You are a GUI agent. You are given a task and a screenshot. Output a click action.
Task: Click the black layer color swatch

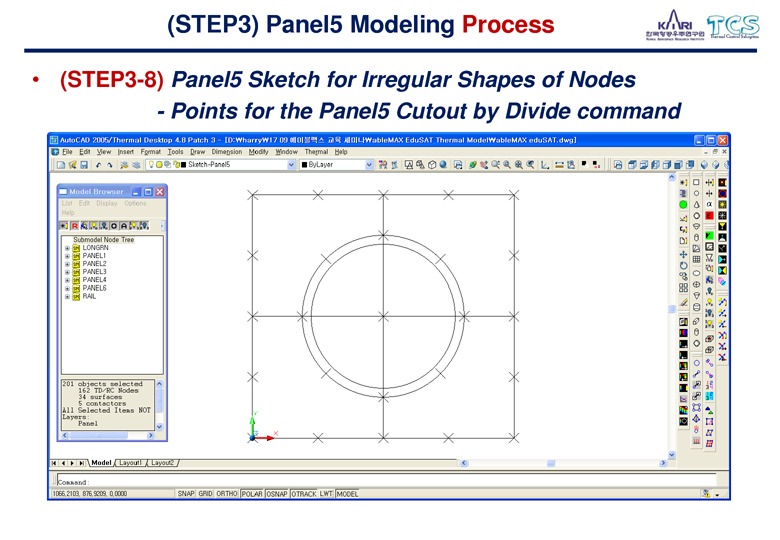(183, 165)
